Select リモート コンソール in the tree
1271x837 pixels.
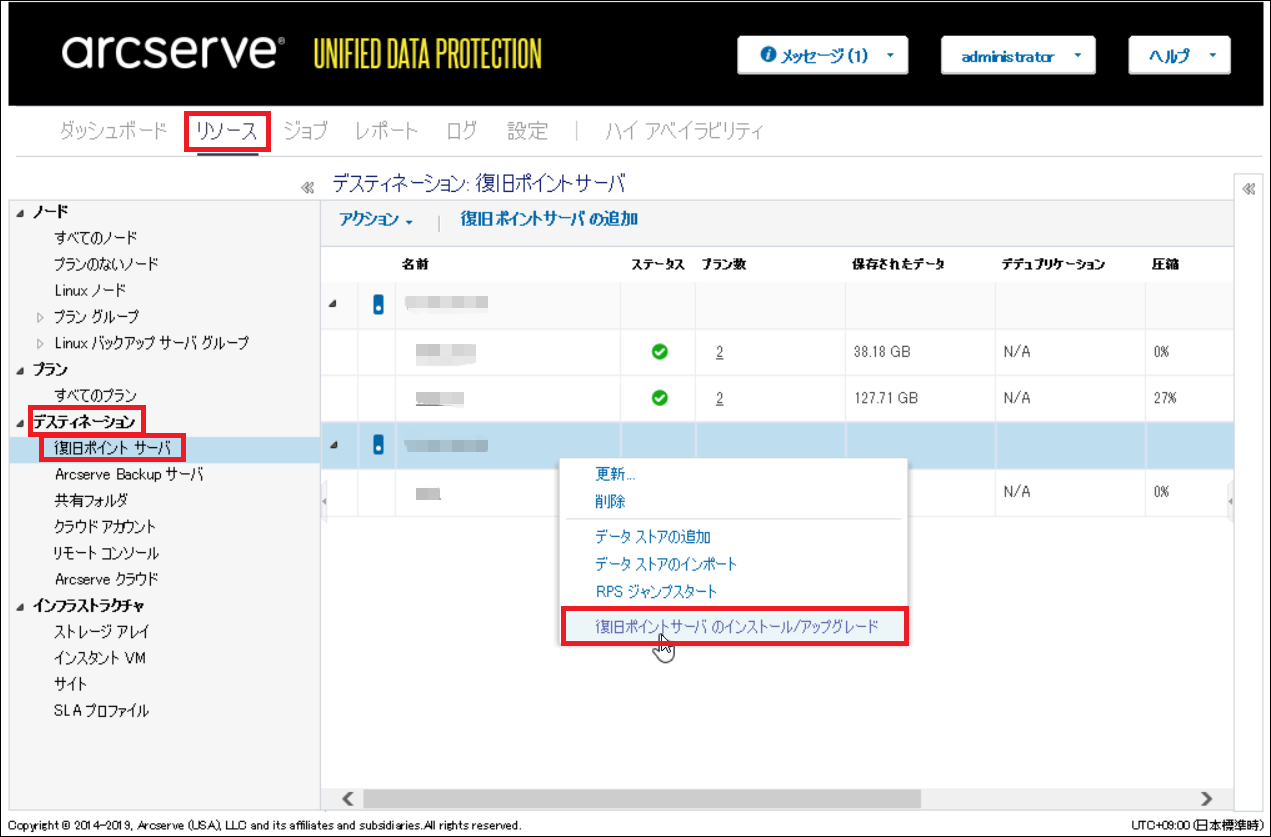[106, 553]
